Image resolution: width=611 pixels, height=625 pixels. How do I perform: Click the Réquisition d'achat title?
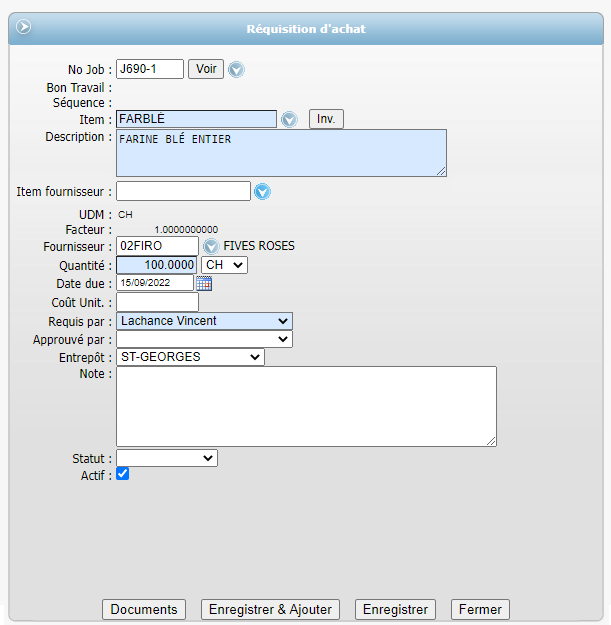coord(306,29)
